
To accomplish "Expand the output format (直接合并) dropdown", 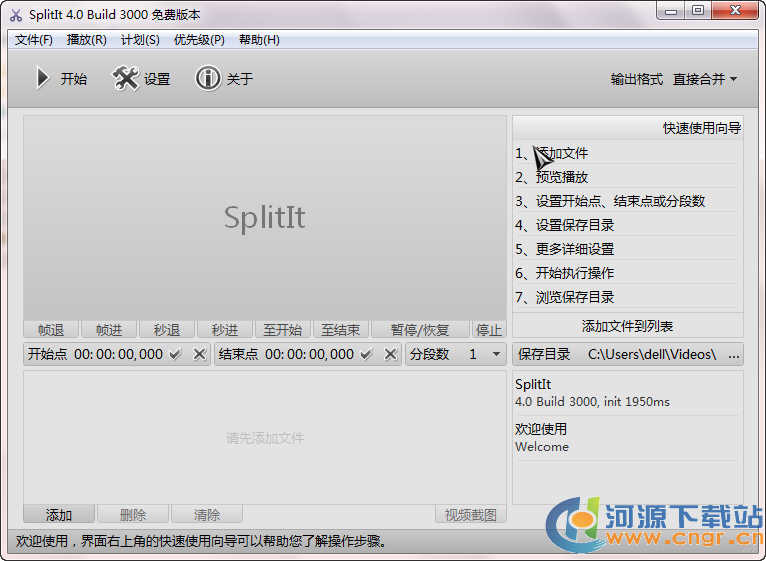I will point(705,79).
